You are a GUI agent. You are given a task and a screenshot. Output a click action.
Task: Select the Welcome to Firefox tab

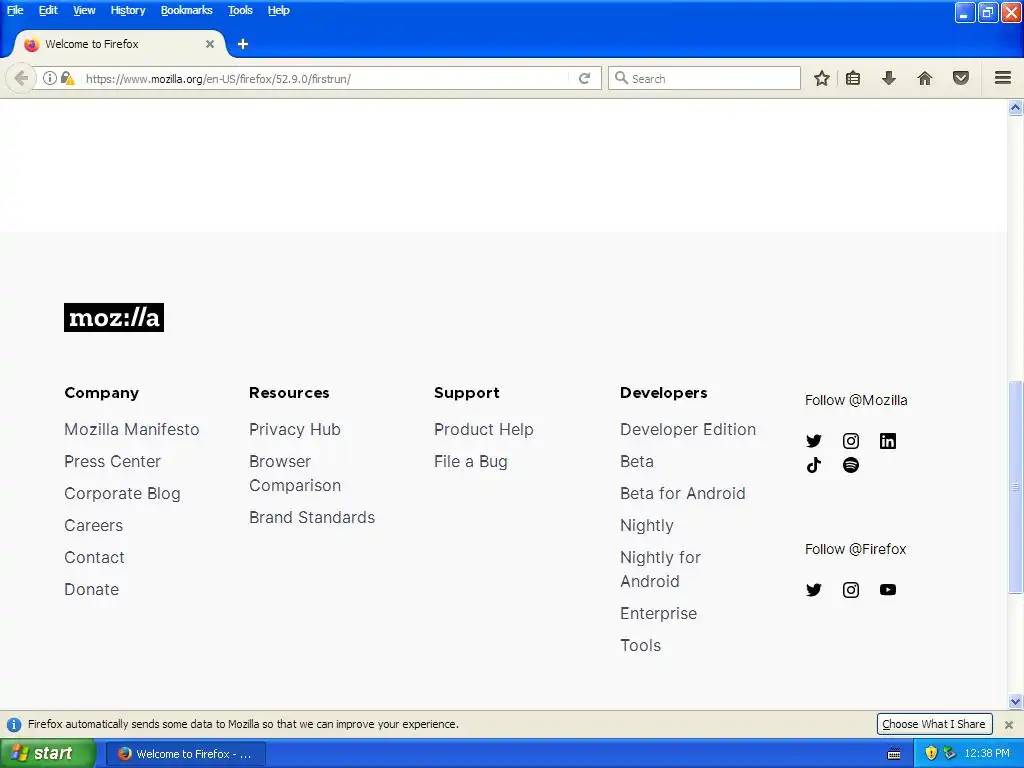pyautogui.click(x=120, y=44)
